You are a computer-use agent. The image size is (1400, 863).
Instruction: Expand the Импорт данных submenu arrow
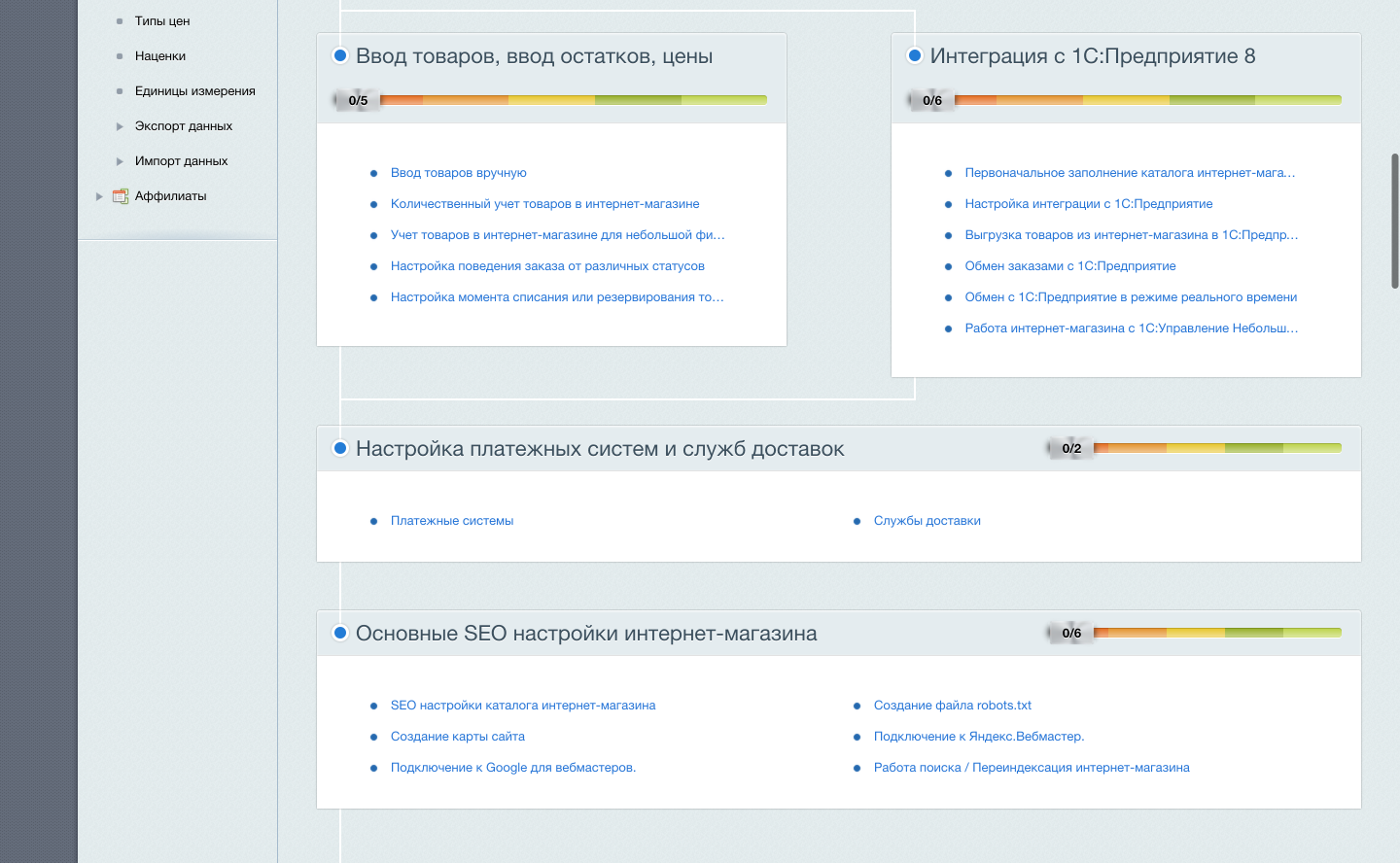pyautogui.click(x=120, y=161)
